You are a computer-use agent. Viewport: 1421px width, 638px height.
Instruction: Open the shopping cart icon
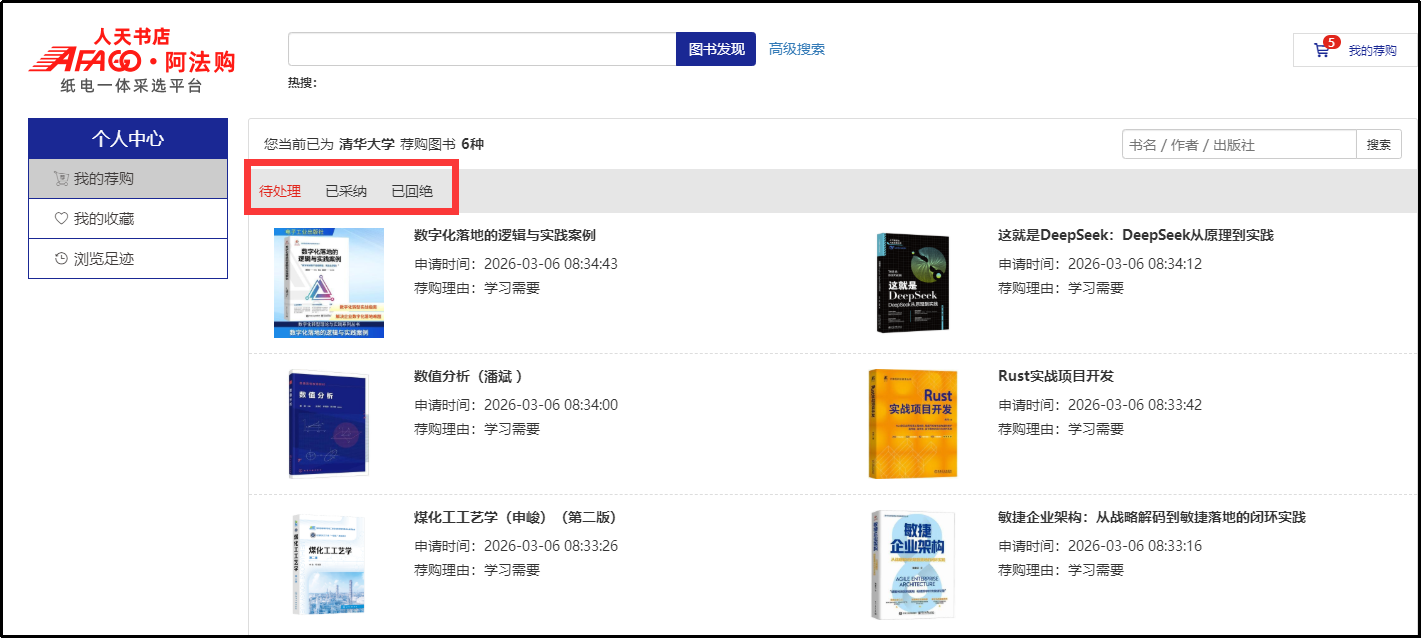point(1322,49)
